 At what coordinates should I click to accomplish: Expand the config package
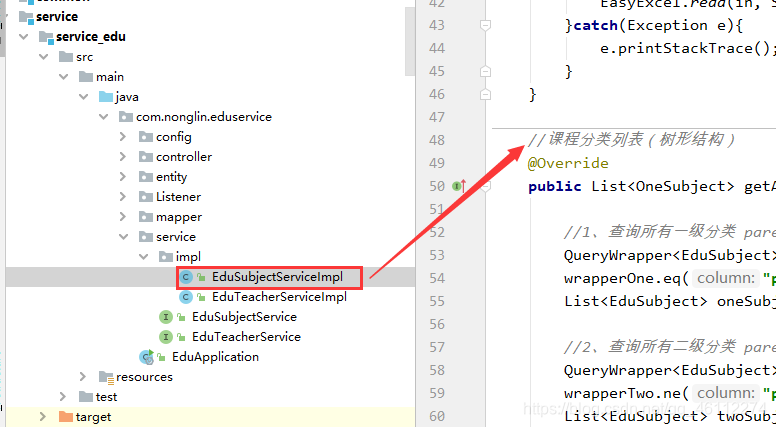tap(123, 137)
